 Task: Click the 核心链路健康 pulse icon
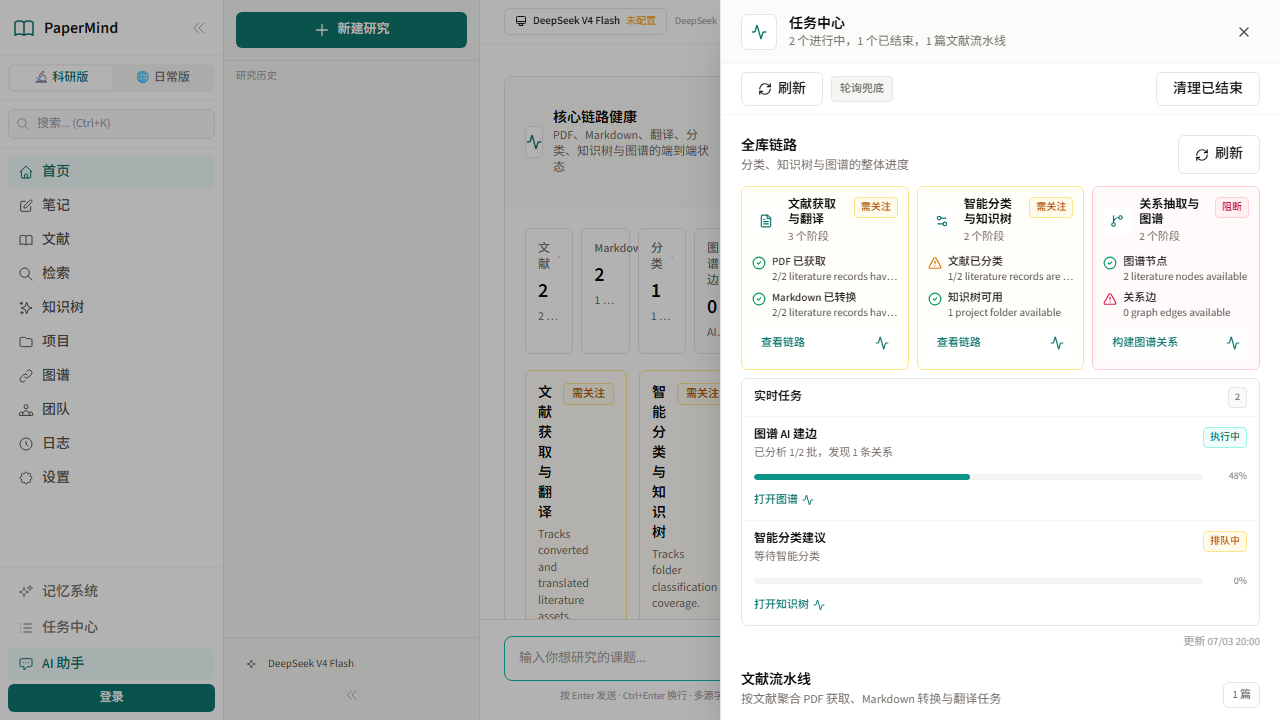534,142
